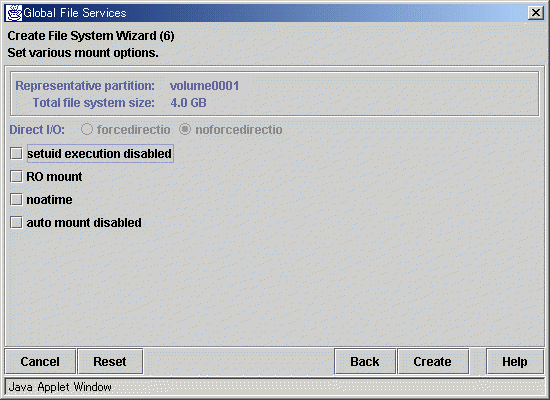Open the Help button

515,361
